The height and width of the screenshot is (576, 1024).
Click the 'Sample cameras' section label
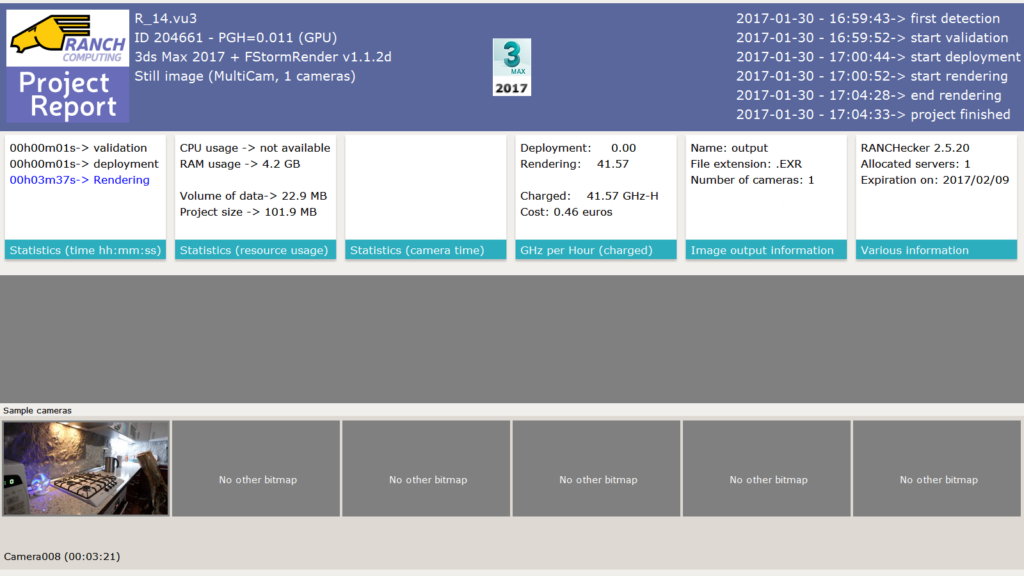point(37,410)
